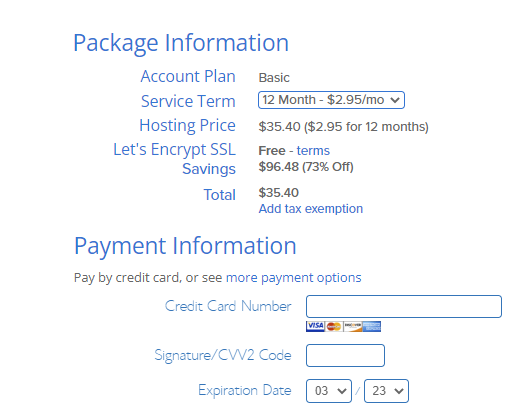The image size is (516, 412).
Task: Click the Package Information heading
Action: (x=181, y=43)
